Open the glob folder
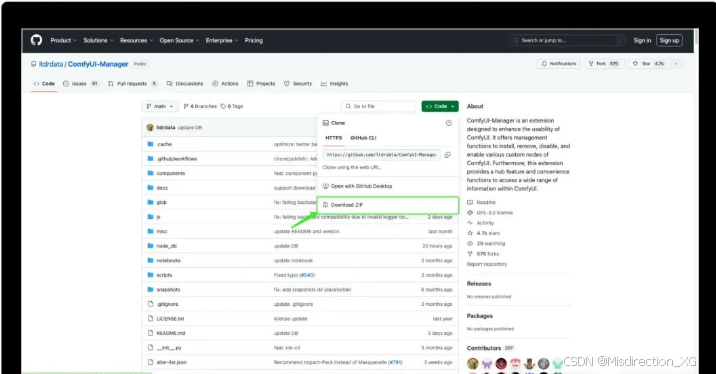 [162, 203]
